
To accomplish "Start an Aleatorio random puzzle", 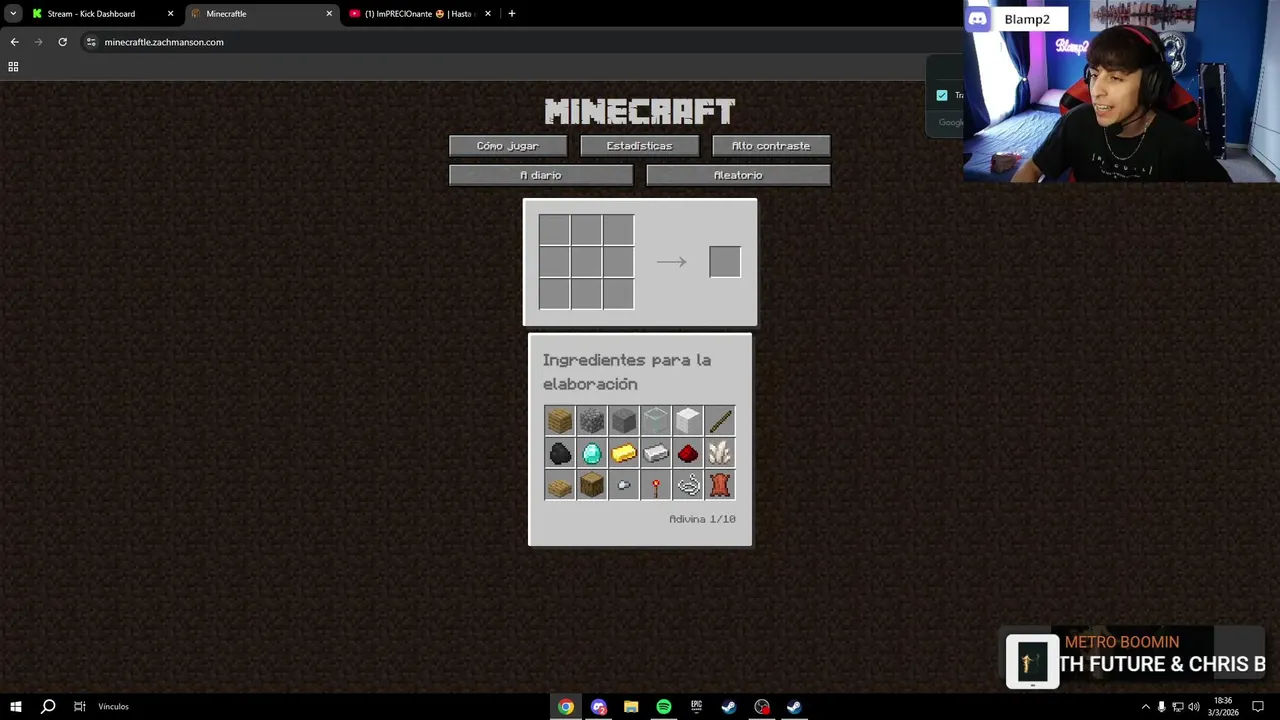I will tap(738, 175).
